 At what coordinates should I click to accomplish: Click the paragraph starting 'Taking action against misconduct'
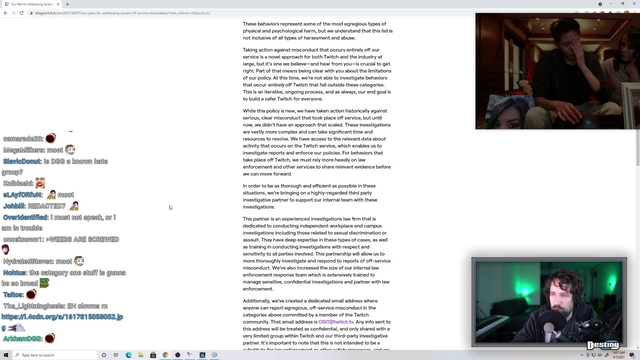click(x=317, y=74)
